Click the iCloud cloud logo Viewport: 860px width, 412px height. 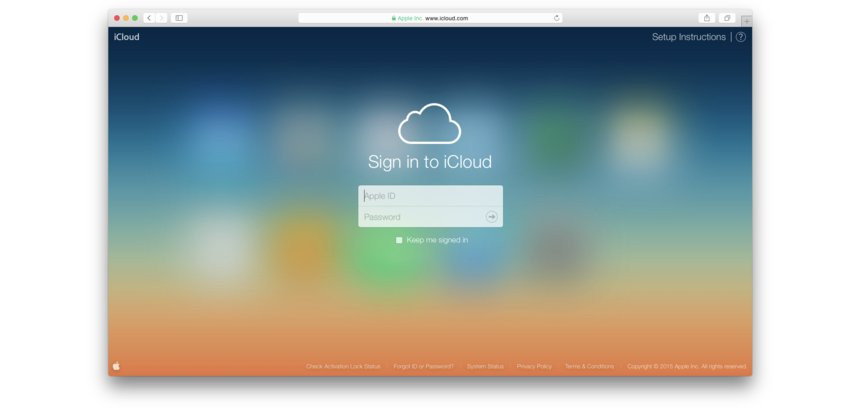point(429,124)
